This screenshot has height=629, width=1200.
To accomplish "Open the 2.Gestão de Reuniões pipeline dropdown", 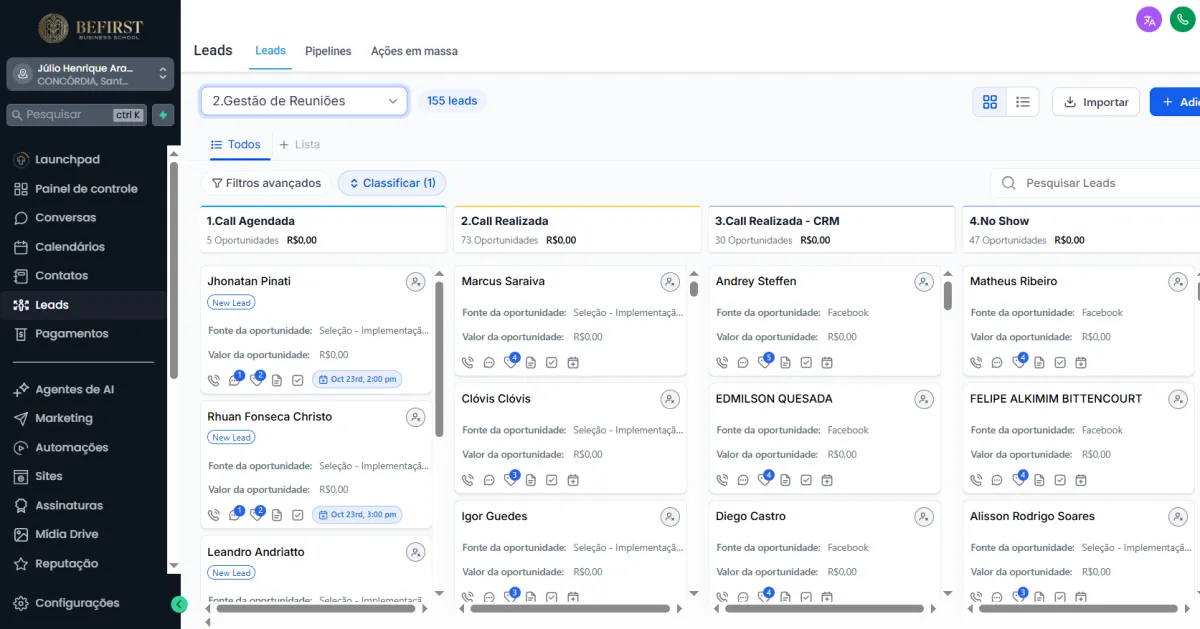I will [304, 101].
